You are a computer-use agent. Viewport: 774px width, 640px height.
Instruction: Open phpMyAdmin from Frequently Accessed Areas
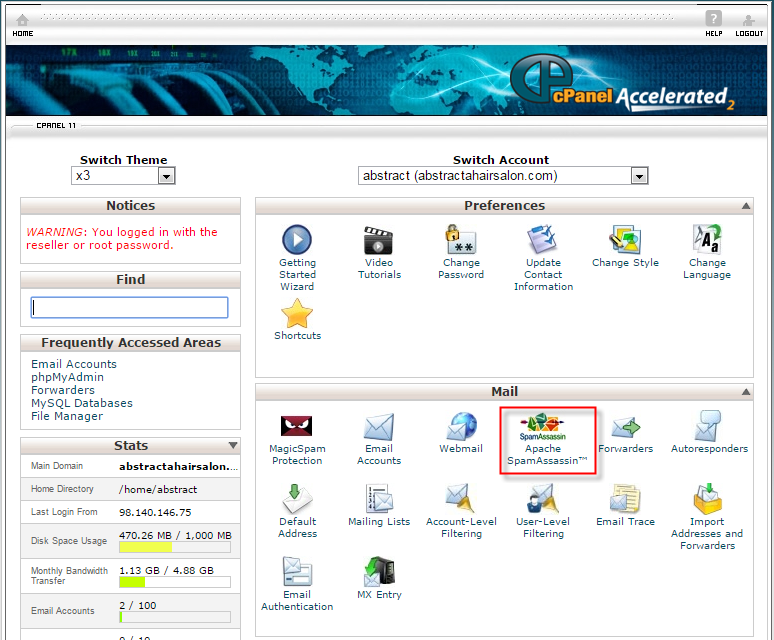tap(67, 377)
